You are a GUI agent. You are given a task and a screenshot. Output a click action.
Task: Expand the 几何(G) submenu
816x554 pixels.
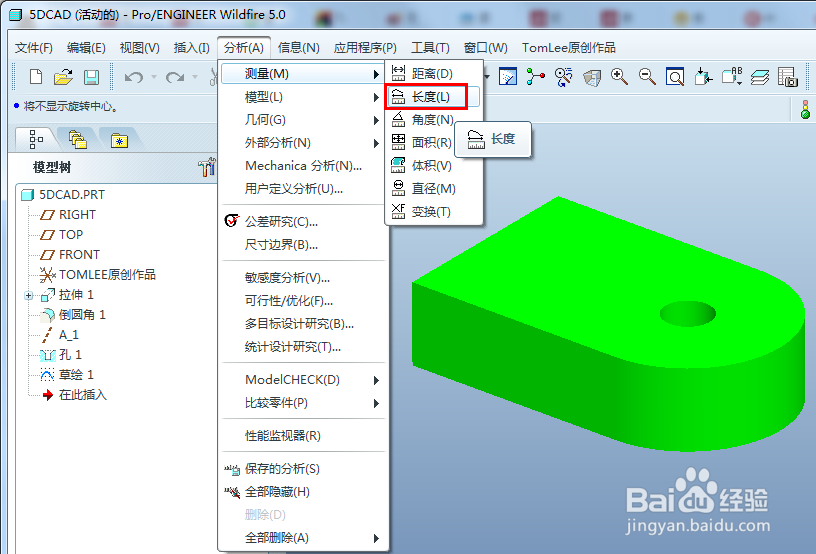303,120
